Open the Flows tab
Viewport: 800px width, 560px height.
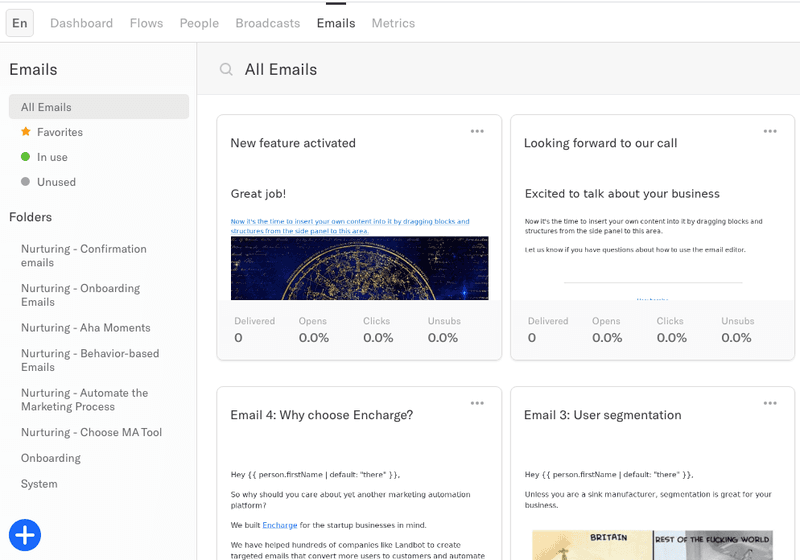click(x=146, y=23)
